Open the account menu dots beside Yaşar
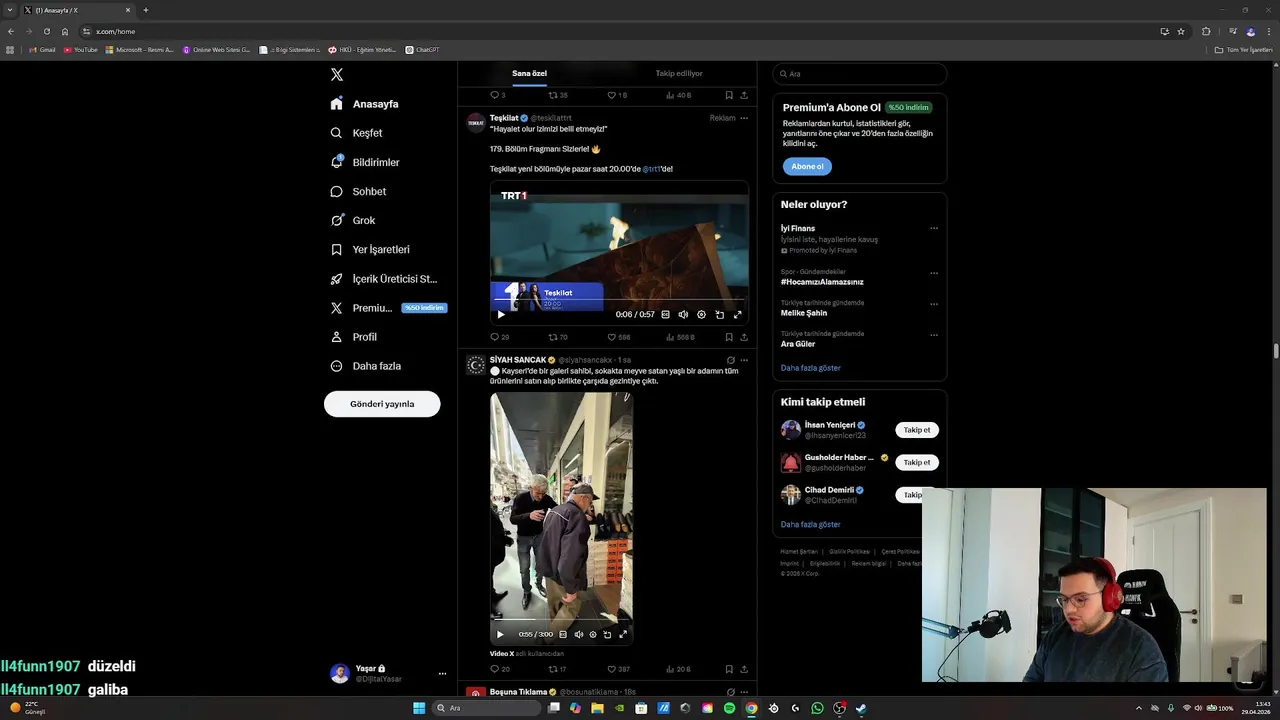The height and width of the screenshot is (720, 1280). [442, 674]
